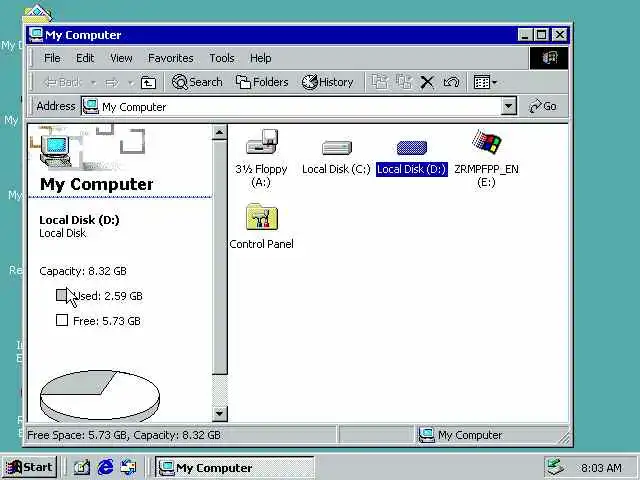This screenshot has width=640, height=480.
Task: Click the Go button
Action: click(542, 106)
